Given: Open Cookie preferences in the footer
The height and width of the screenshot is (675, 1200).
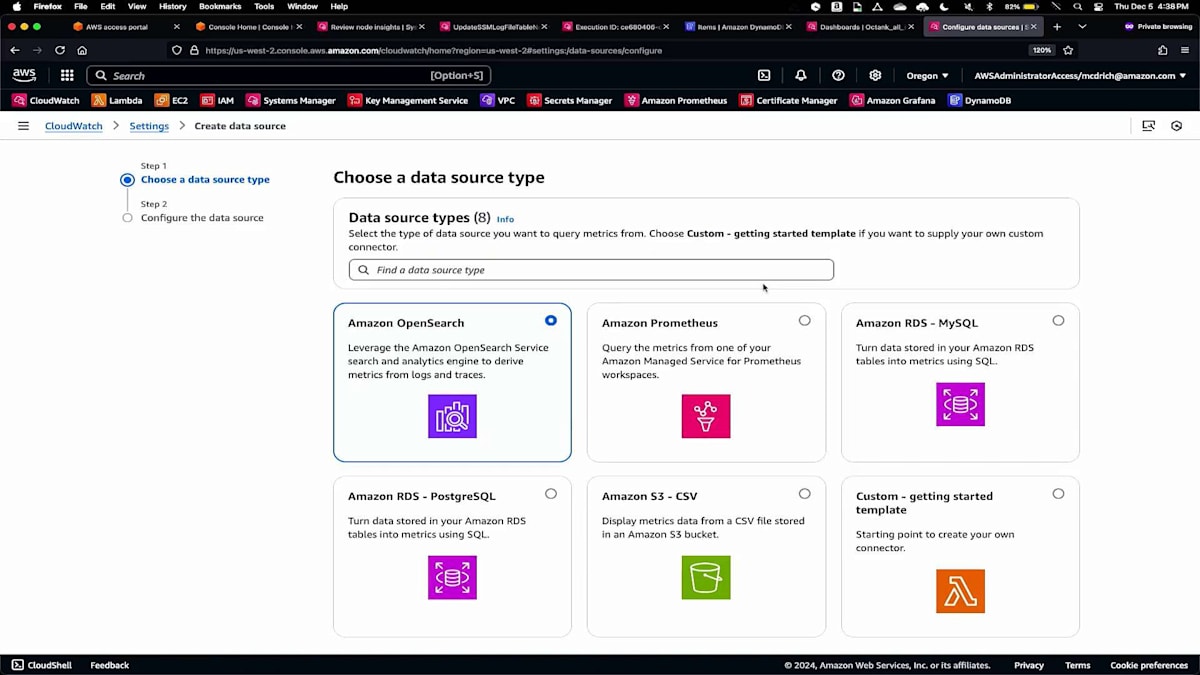Looking at the screenshot, I should point(1149,665).
